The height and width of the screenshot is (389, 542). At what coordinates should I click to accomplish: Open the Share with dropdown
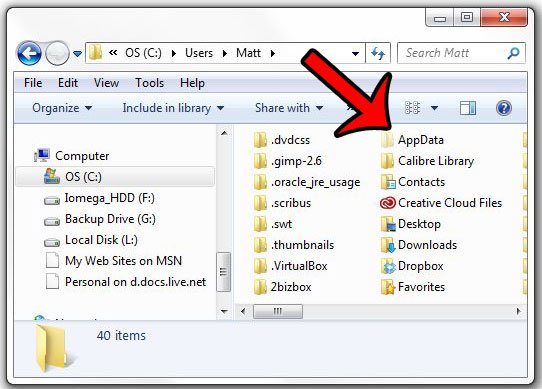point(289,108)
